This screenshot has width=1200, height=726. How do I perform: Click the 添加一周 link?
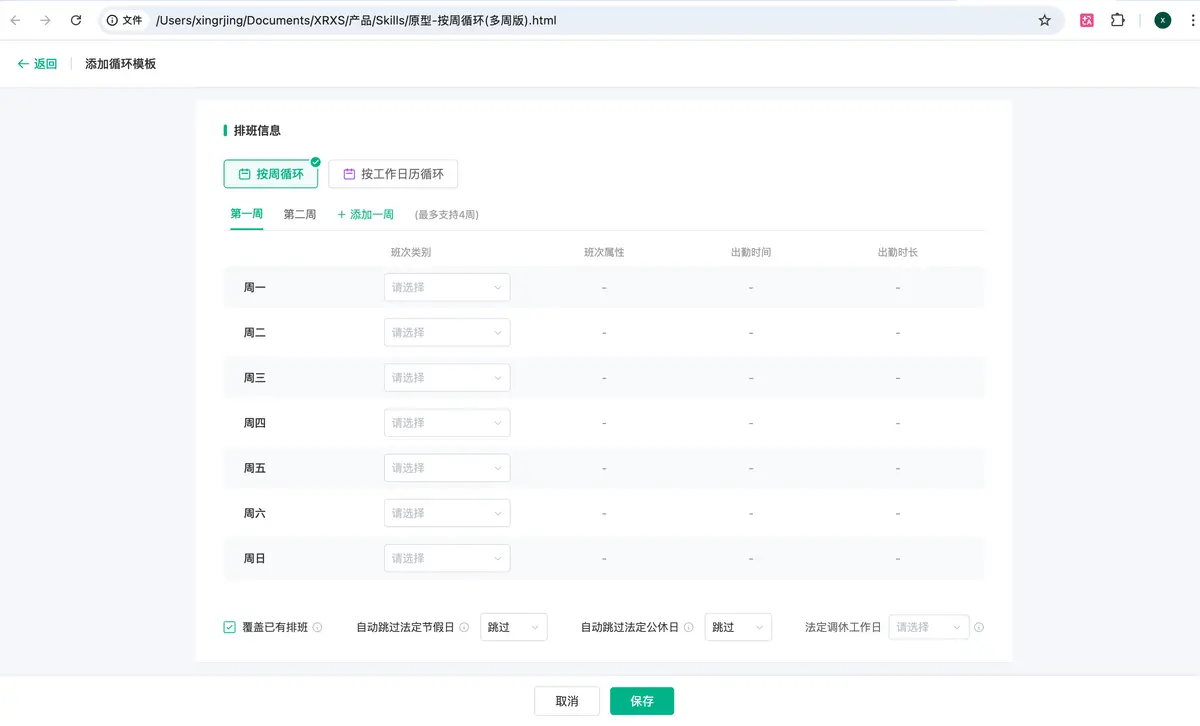click(x=366, y=215)
